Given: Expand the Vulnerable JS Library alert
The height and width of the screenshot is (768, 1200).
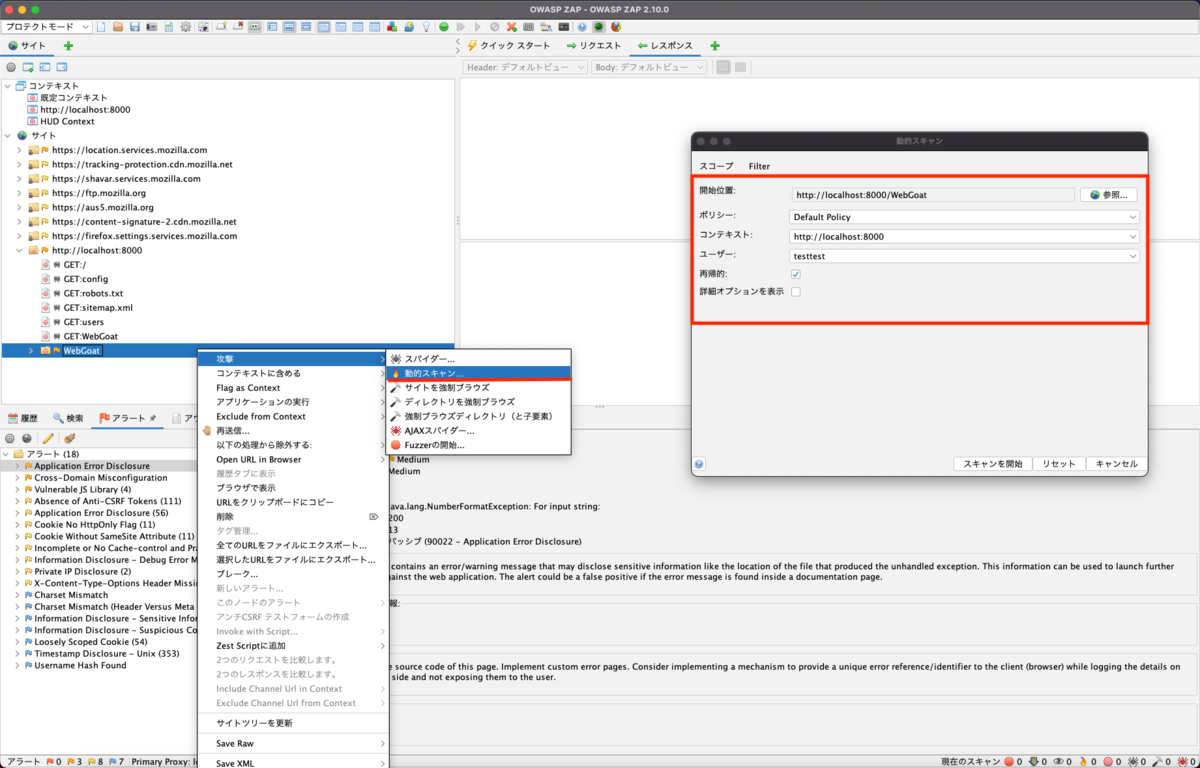Looking at the screenshot, I should pyautogui.click(x=18, y=489).
